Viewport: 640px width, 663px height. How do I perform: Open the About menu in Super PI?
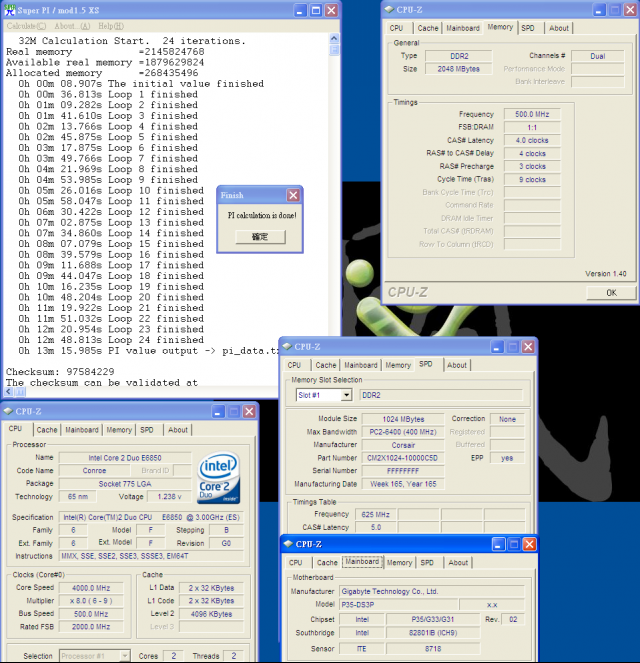(x=72, y=26)
